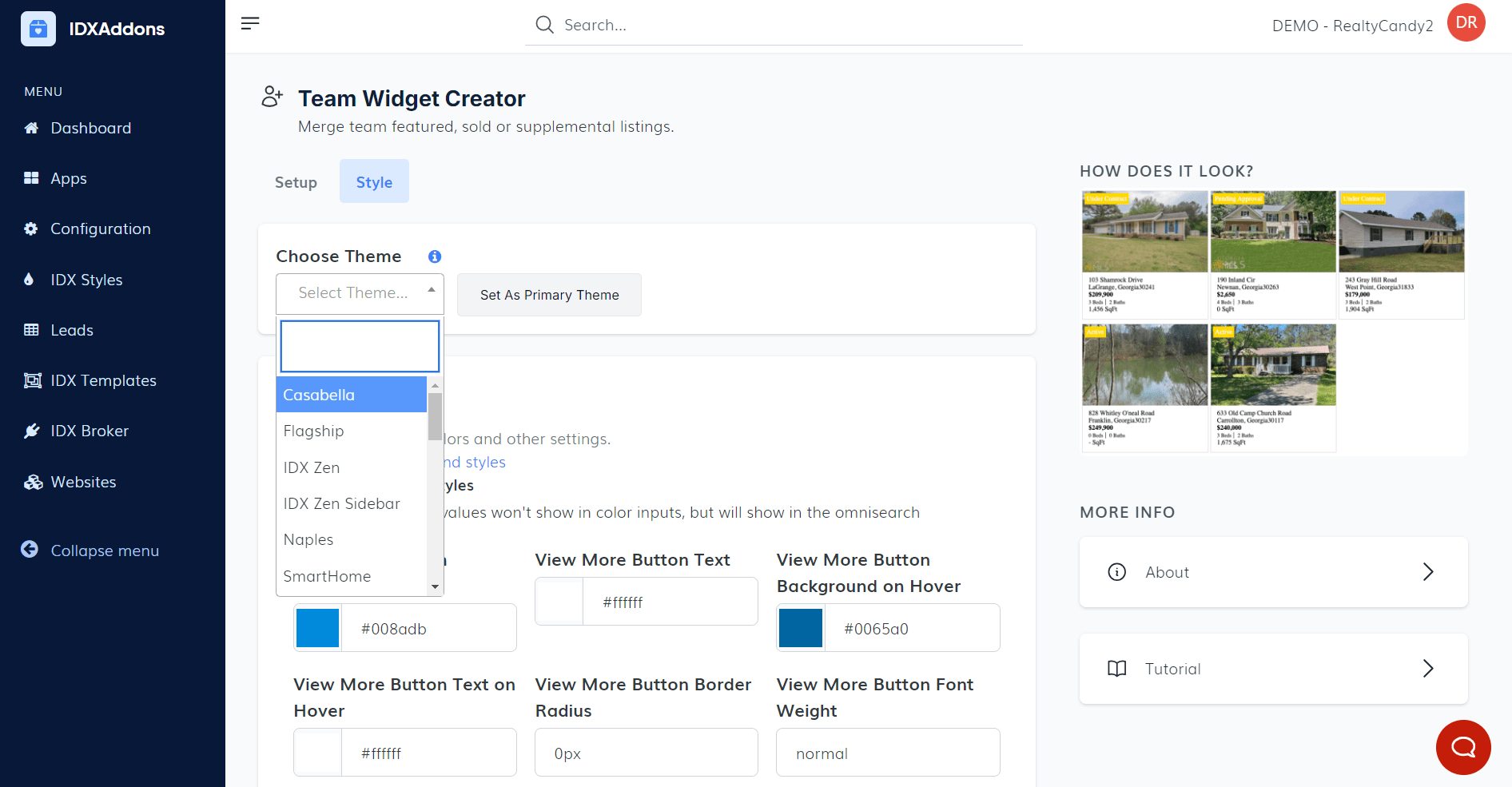1512x787 pixels.
Task: Expand the Tutorial info panel
Action: pos(1272,669)
